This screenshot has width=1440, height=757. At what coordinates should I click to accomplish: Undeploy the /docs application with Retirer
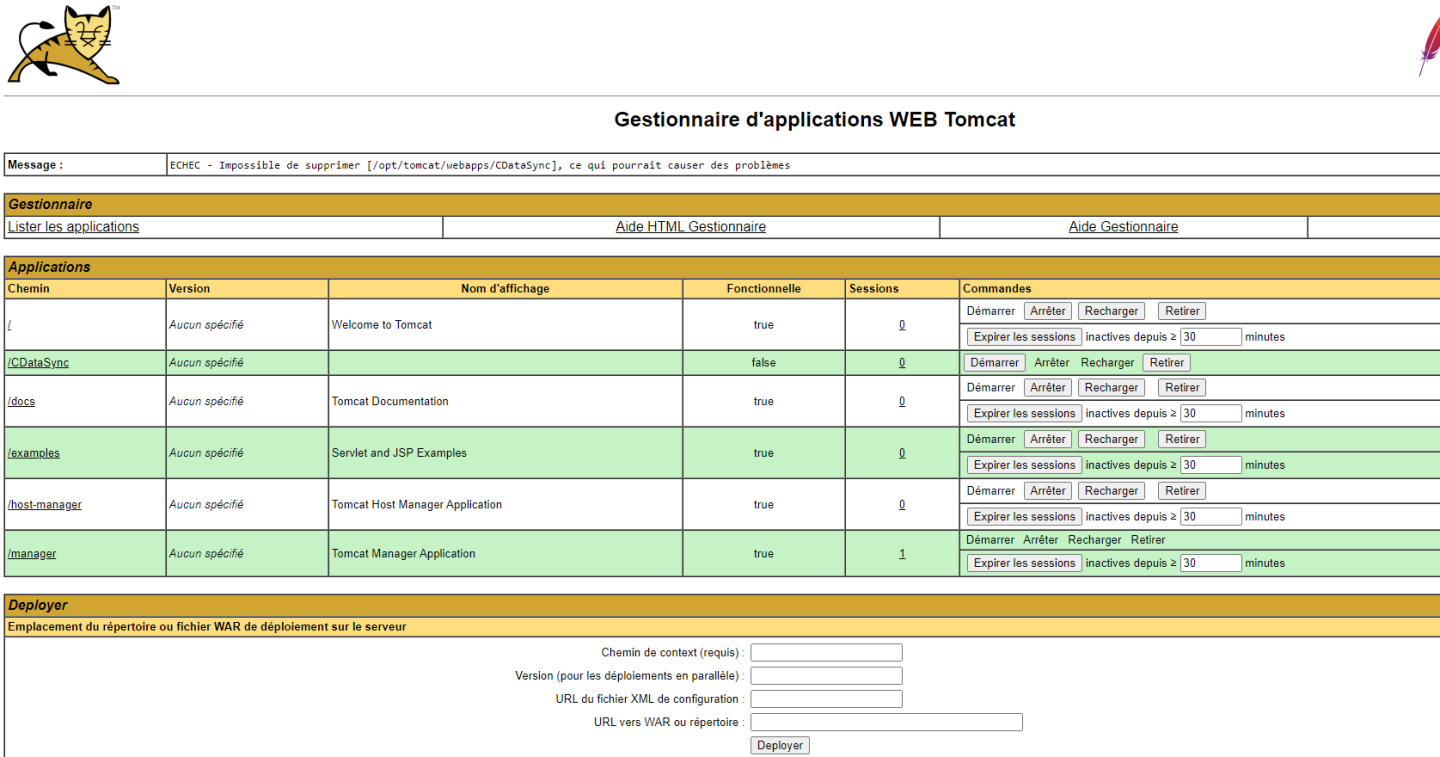(x=1182, y=388)
